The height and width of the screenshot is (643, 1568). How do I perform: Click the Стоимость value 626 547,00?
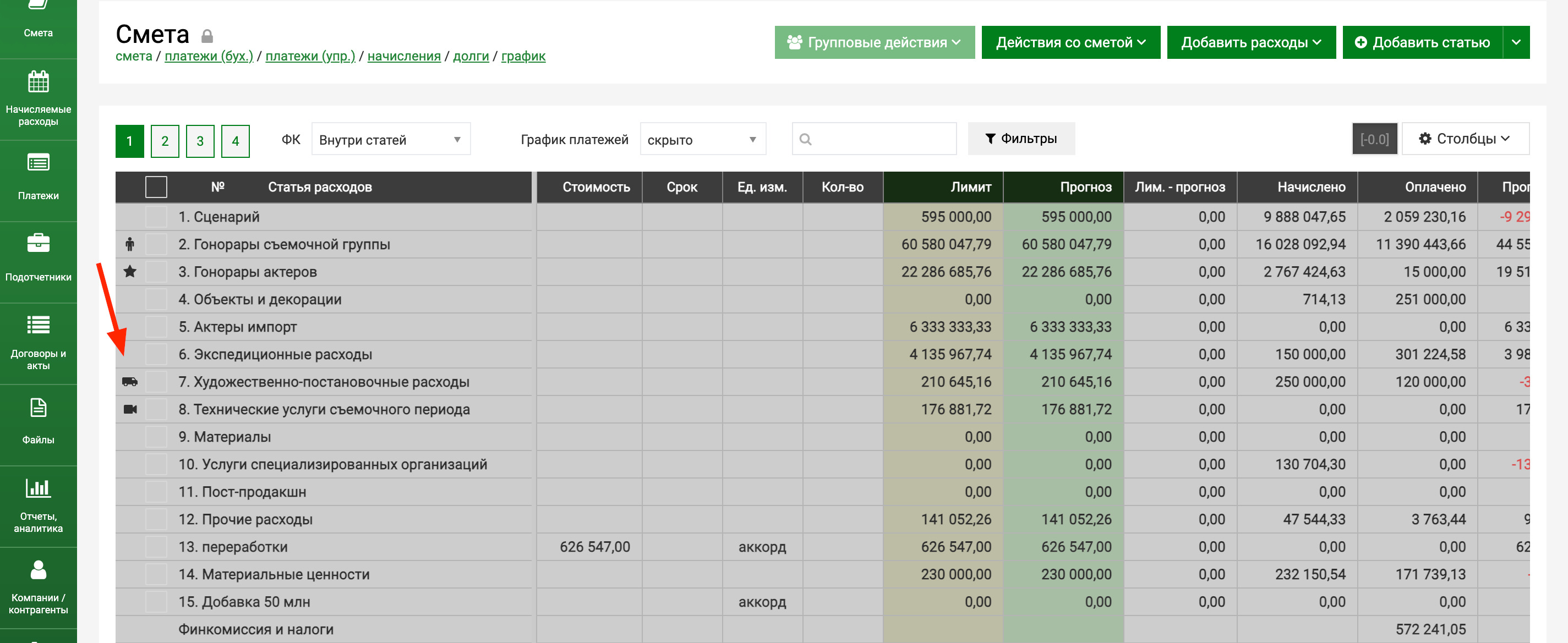click(595, 547)
